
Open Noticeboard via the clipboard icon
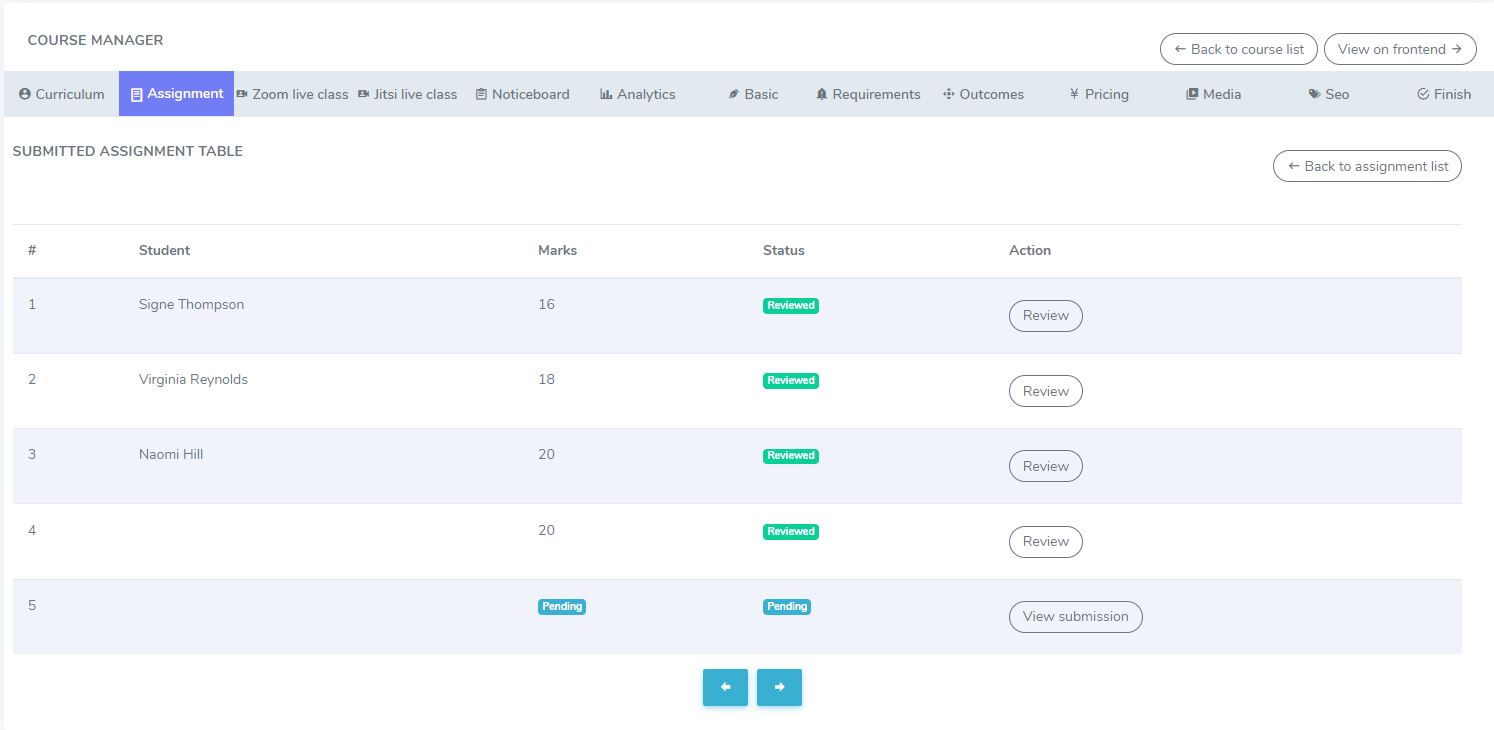click(x=481, y=93)
